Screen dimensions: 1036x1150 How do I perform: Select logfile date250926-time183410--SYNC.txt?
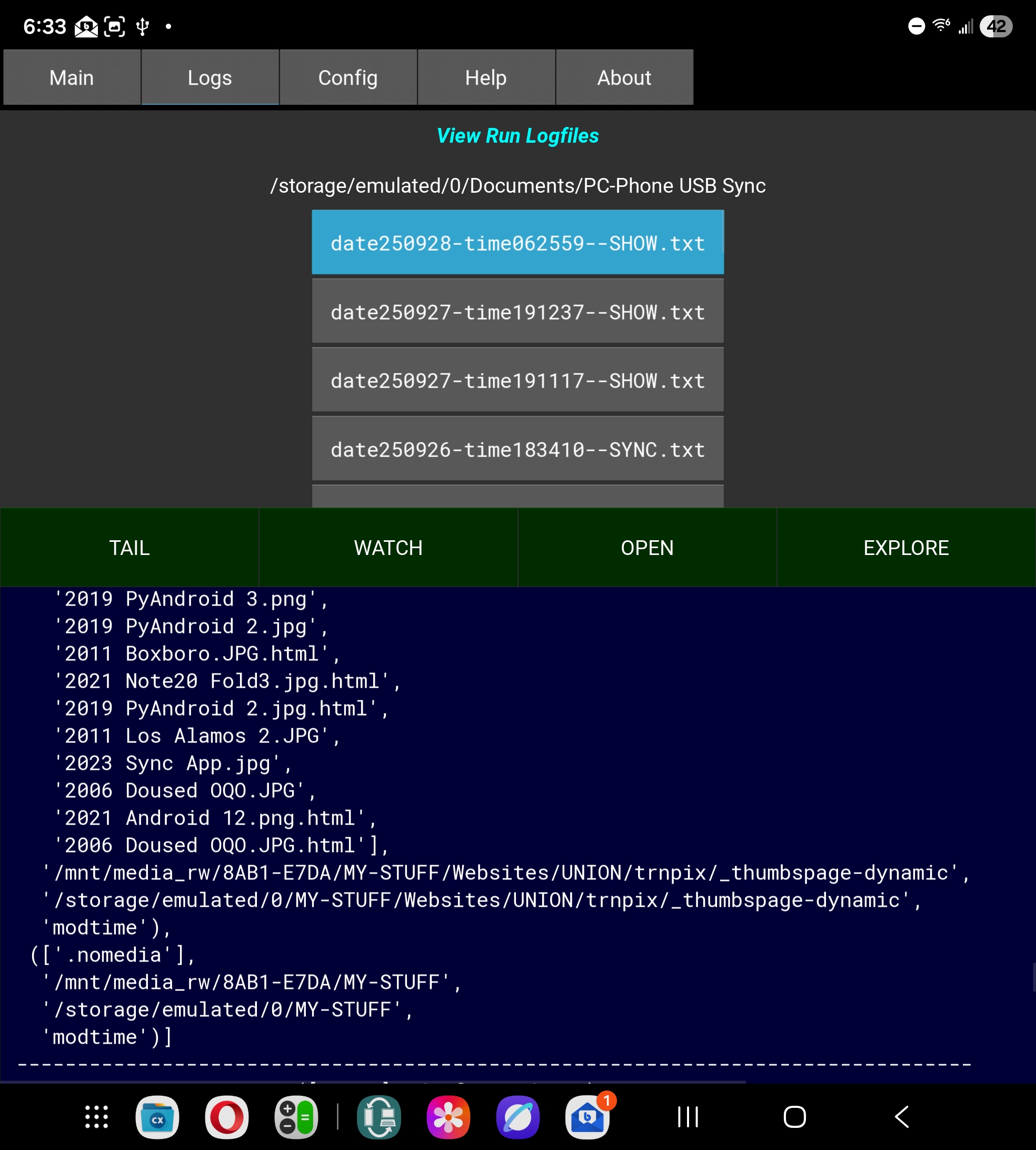tap(517, 449)
